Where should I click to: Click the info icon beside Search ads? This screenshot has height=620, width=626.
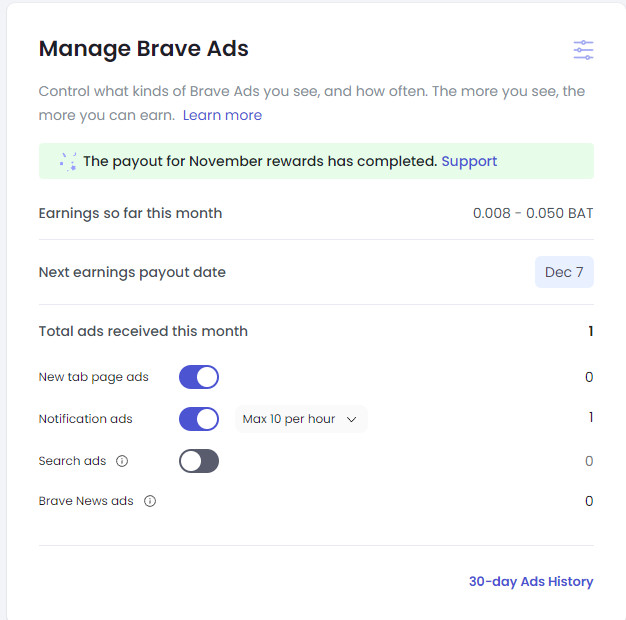[122, 461]
